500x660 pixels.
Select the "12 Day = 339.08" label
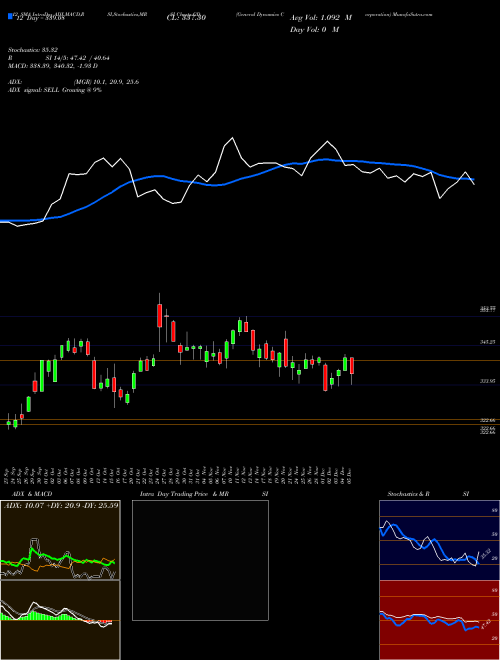40,18
